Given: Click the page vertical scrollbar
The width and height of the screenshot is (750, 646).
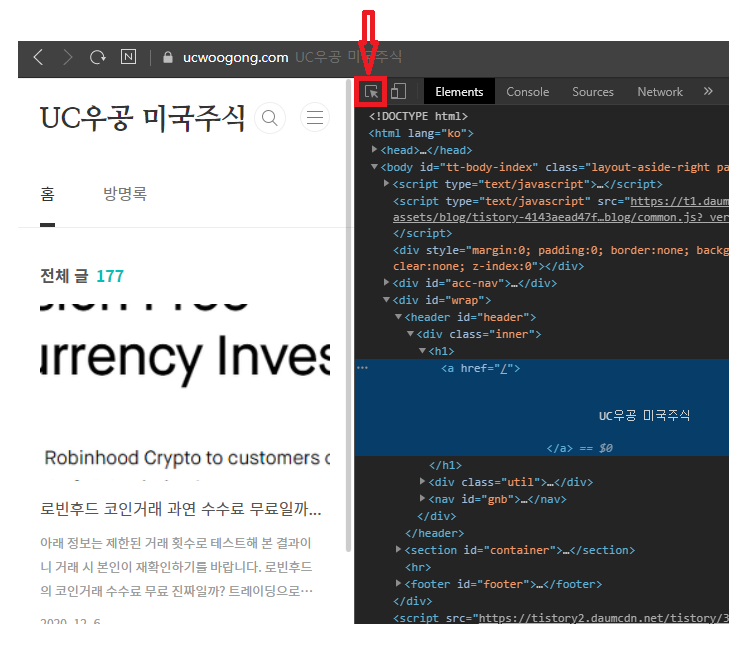Looking at the screenshot, I should 348,316.
